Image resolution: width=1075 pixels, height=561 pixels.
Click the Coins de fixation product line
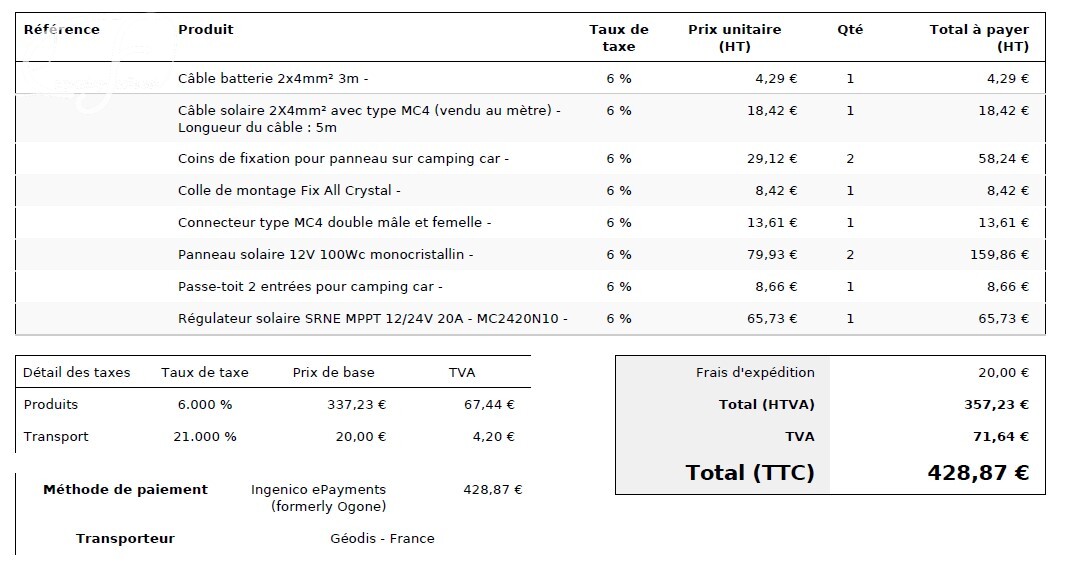[343, 158]
